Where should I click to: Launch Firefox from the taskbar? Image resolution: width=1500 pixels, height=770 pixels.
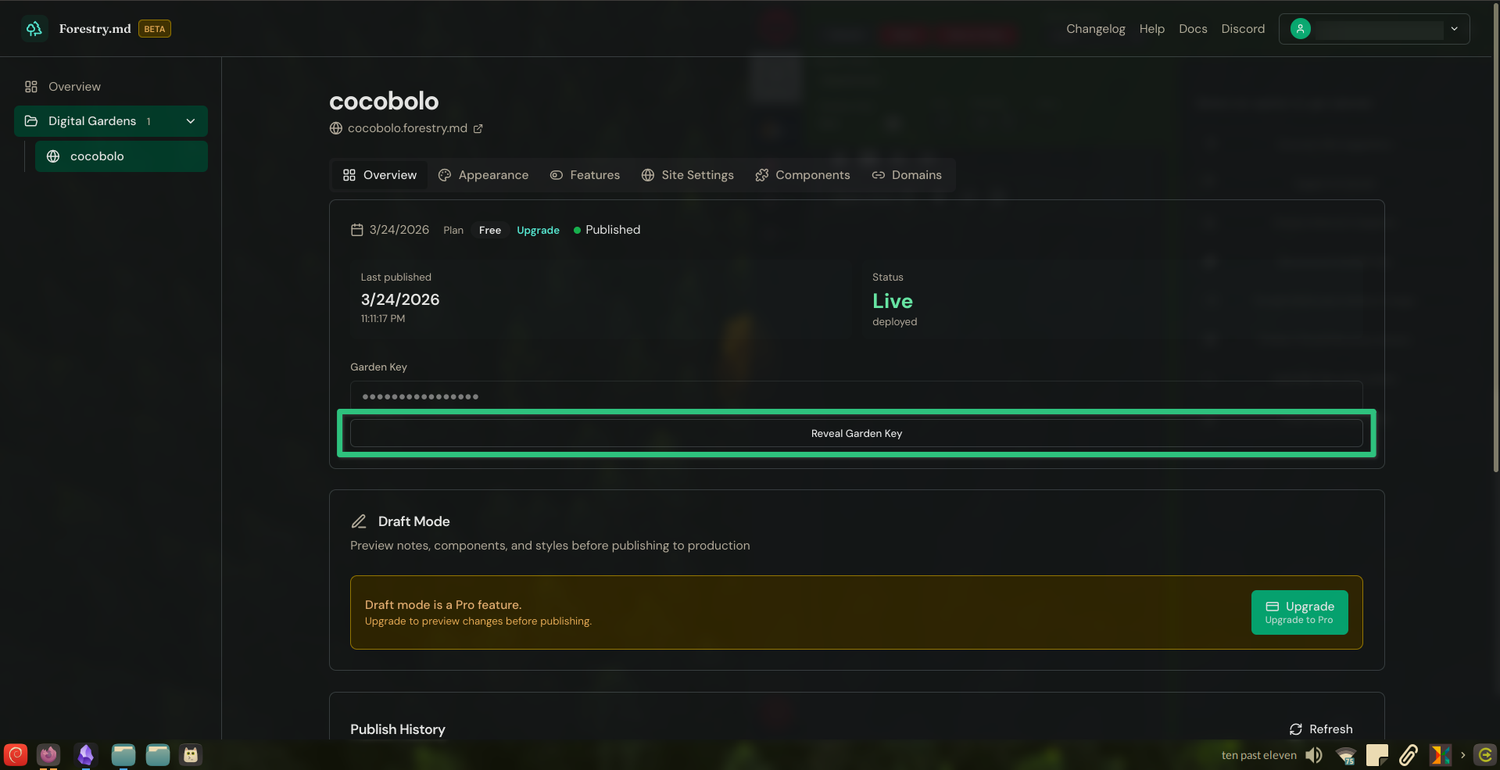pyautogui.click(x=48, y=755)
